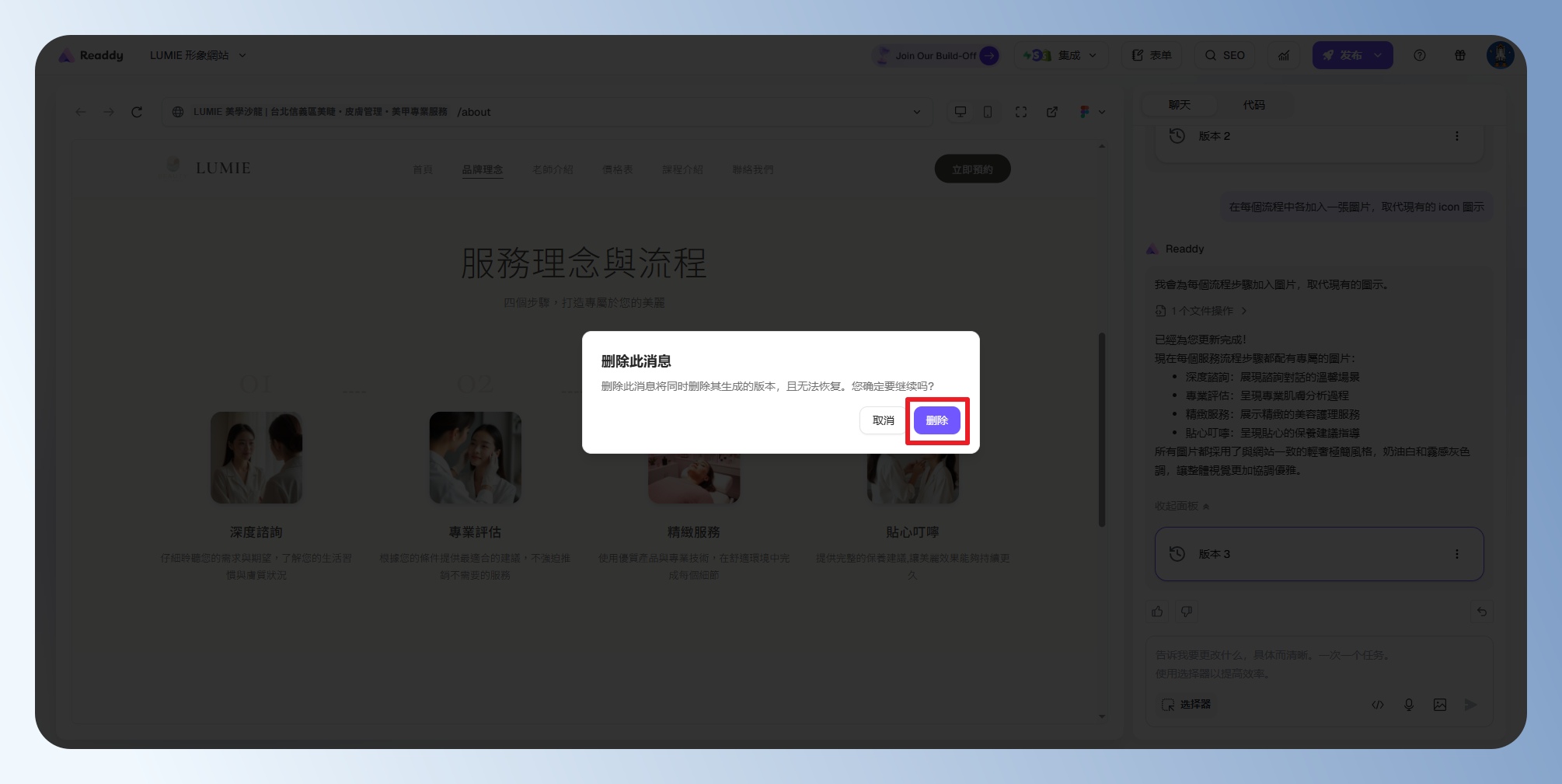Switch to the 代码 tab
This screenshot has width=1562, height=784.
coord(1253,105)
